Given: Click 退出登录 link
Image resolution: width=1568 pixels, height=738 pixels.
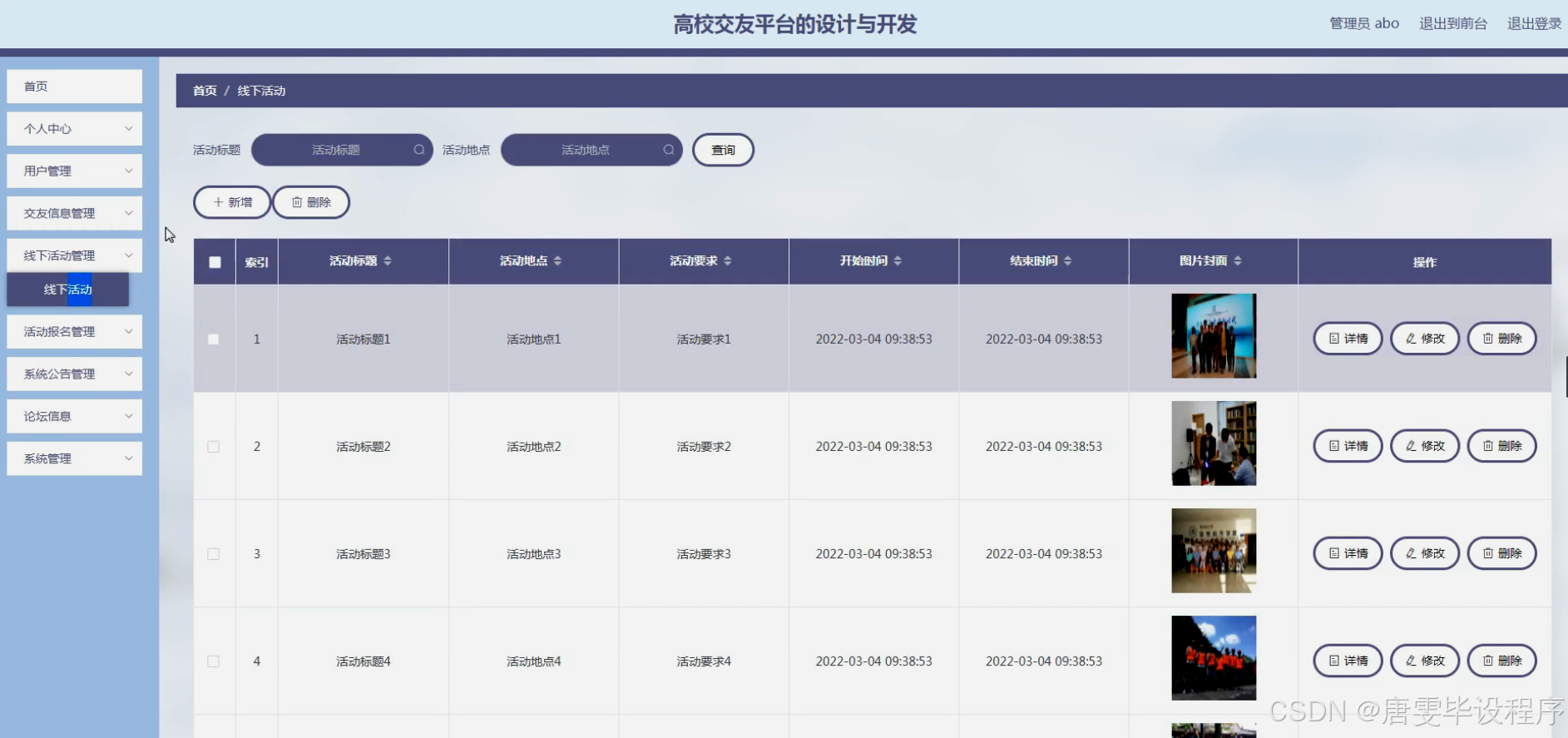Looking at the screenshot, I should [x=1534, y=23].
